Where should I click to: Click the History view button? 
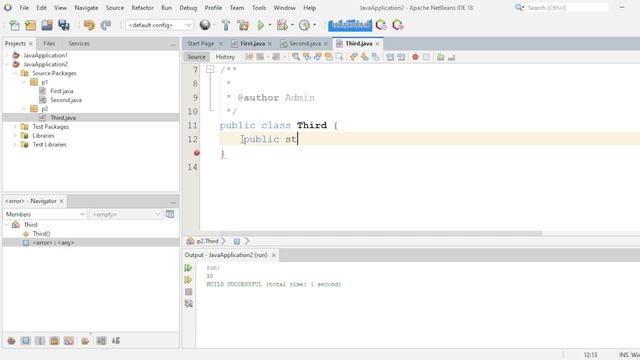[x=225, y=57]
